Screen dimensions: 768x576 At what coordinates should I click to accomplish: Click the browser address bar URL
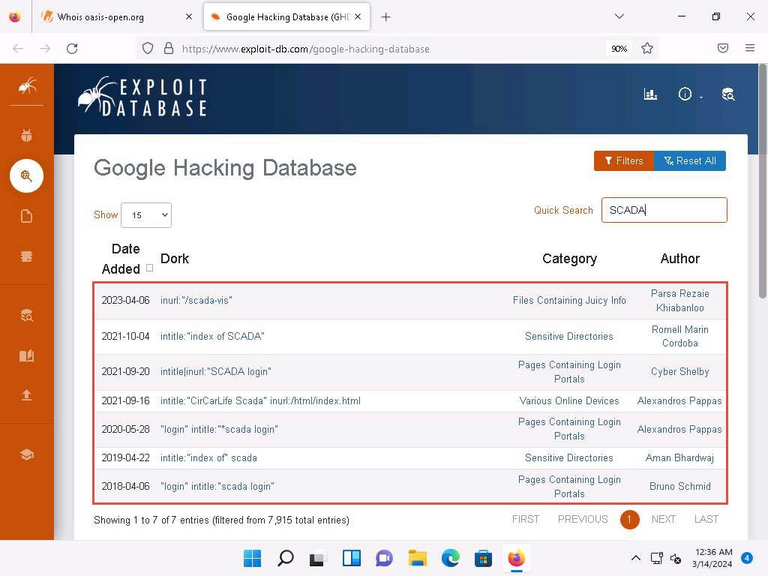pyautogui.click(x=306, y=48)
